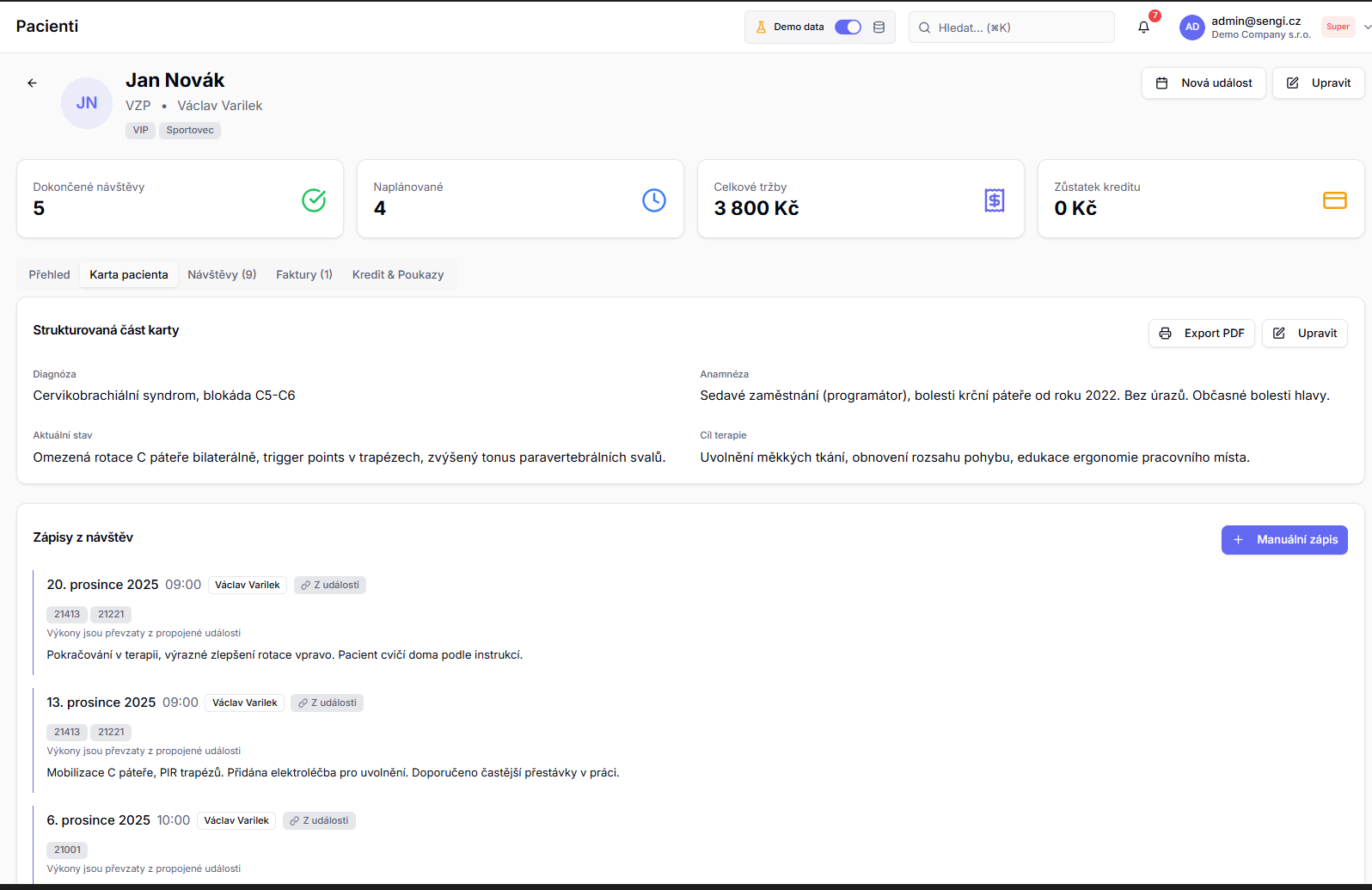
Task: Toggle the Demo data switch
Action: (848, 28)
